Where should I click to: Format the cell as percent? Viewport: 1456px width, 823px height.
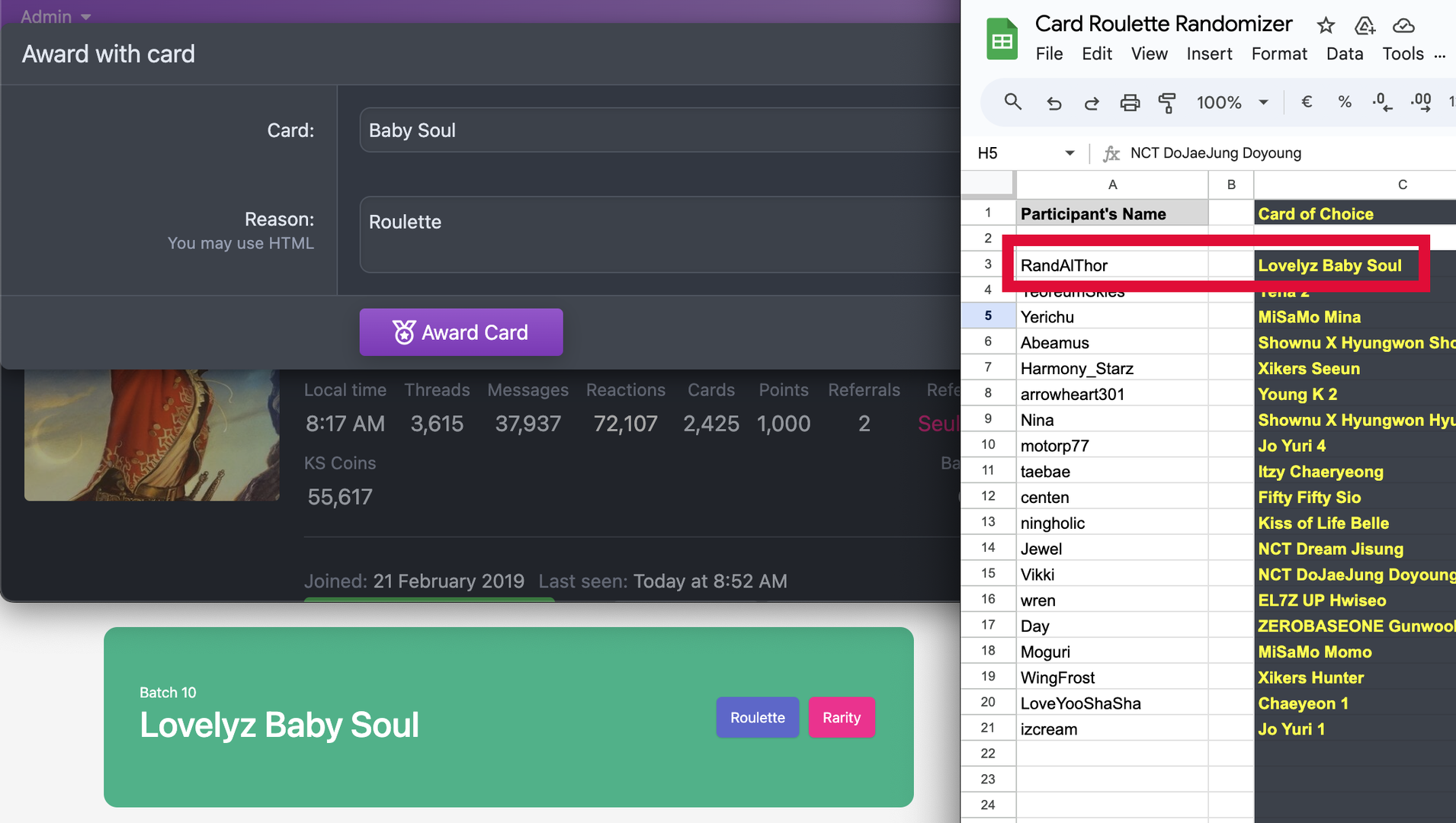1345,102
